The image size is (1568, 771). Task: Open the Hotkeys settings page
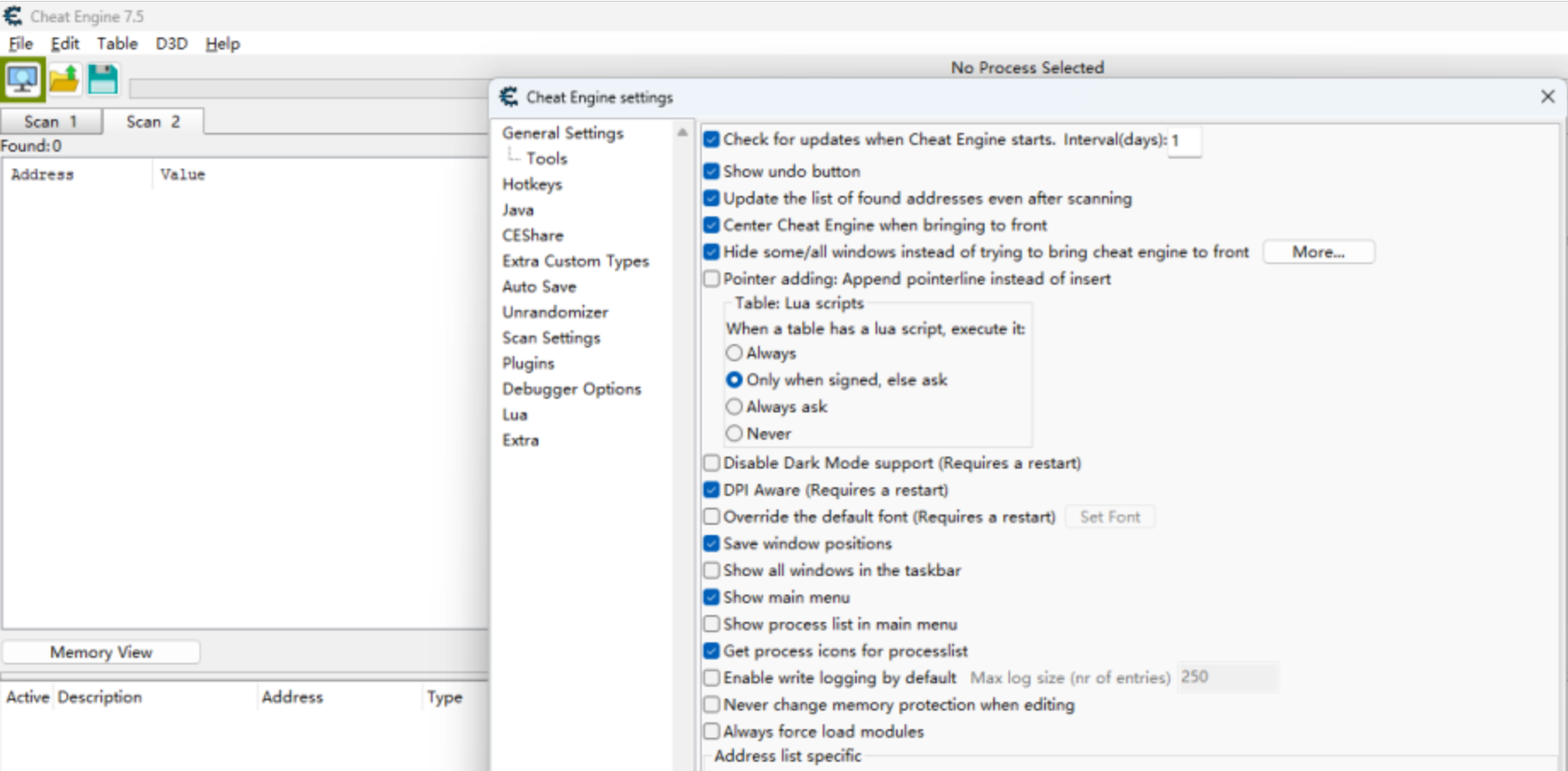tap(531, 184)
